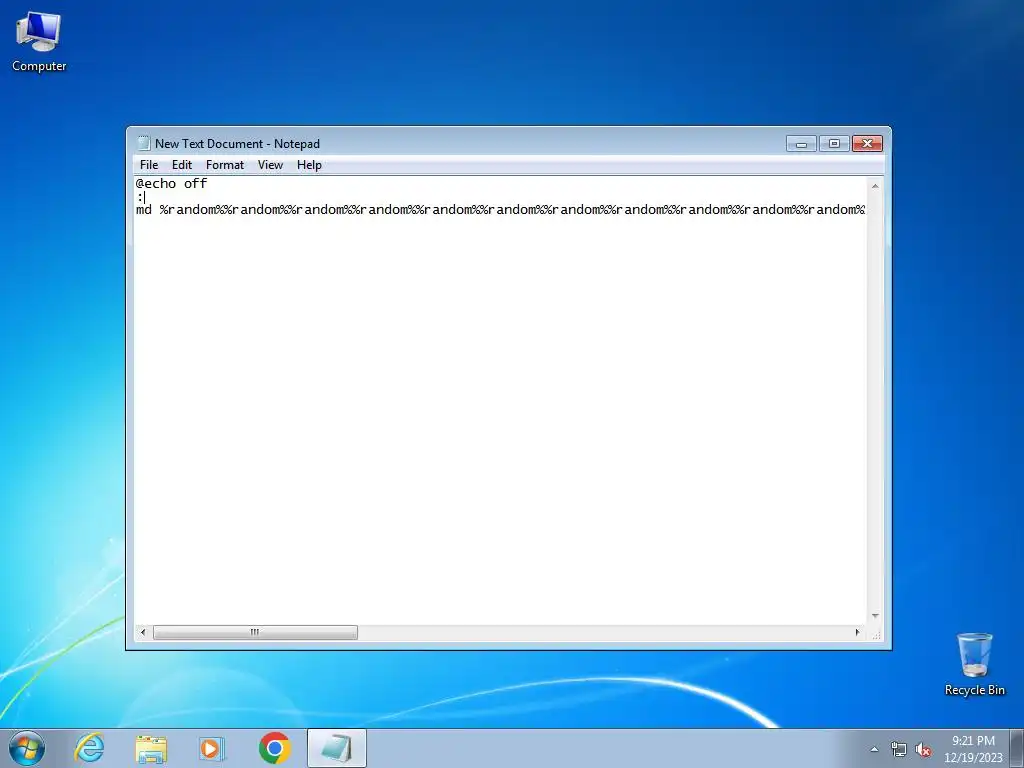This screenshot has height=768, width=1024.
Task: Click the Notepad title bar document icon
Action: coord(144,143)
